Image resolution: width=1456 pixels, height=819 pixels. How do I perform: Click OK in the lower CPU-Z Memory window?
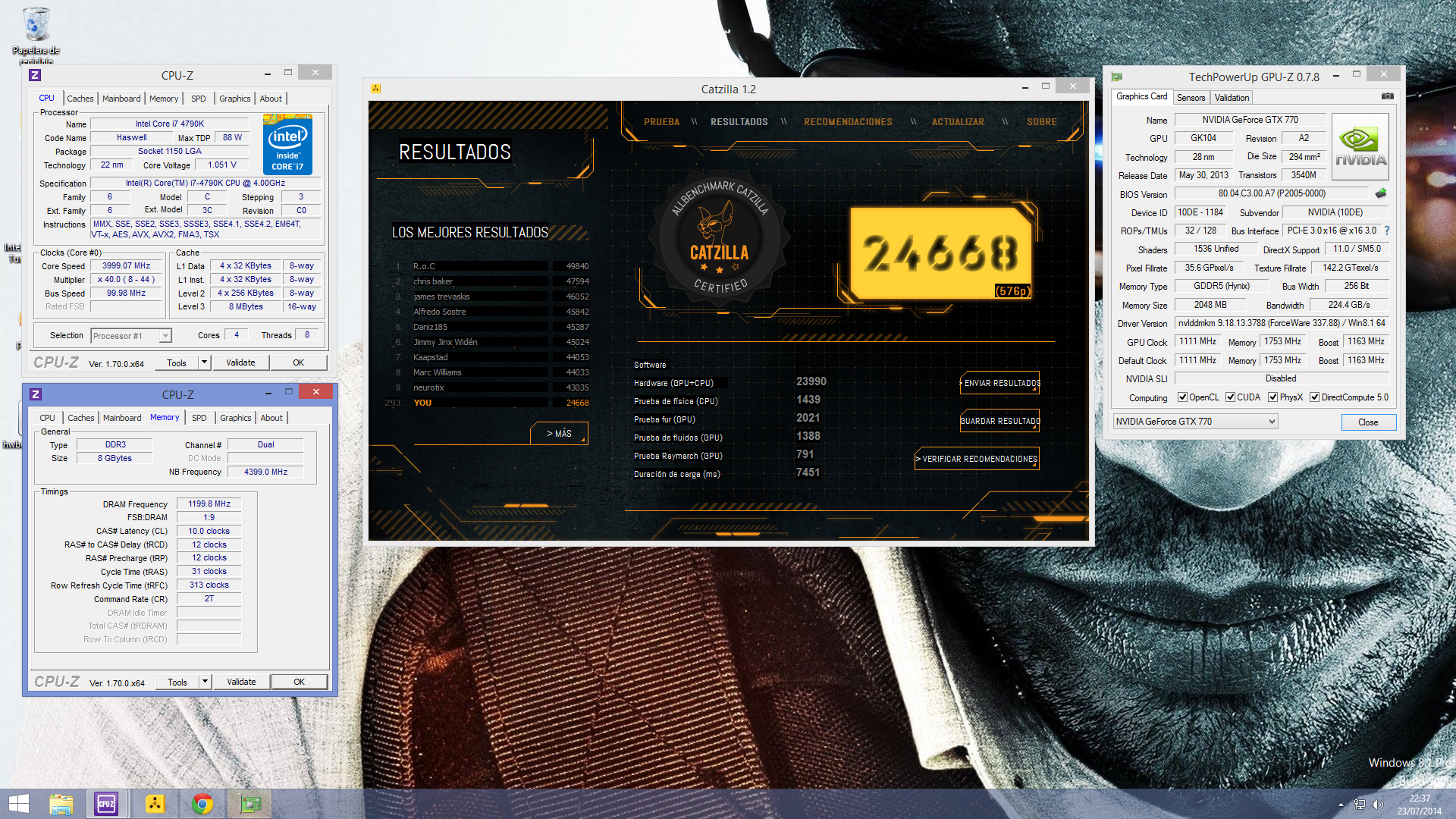coord(299,682)
